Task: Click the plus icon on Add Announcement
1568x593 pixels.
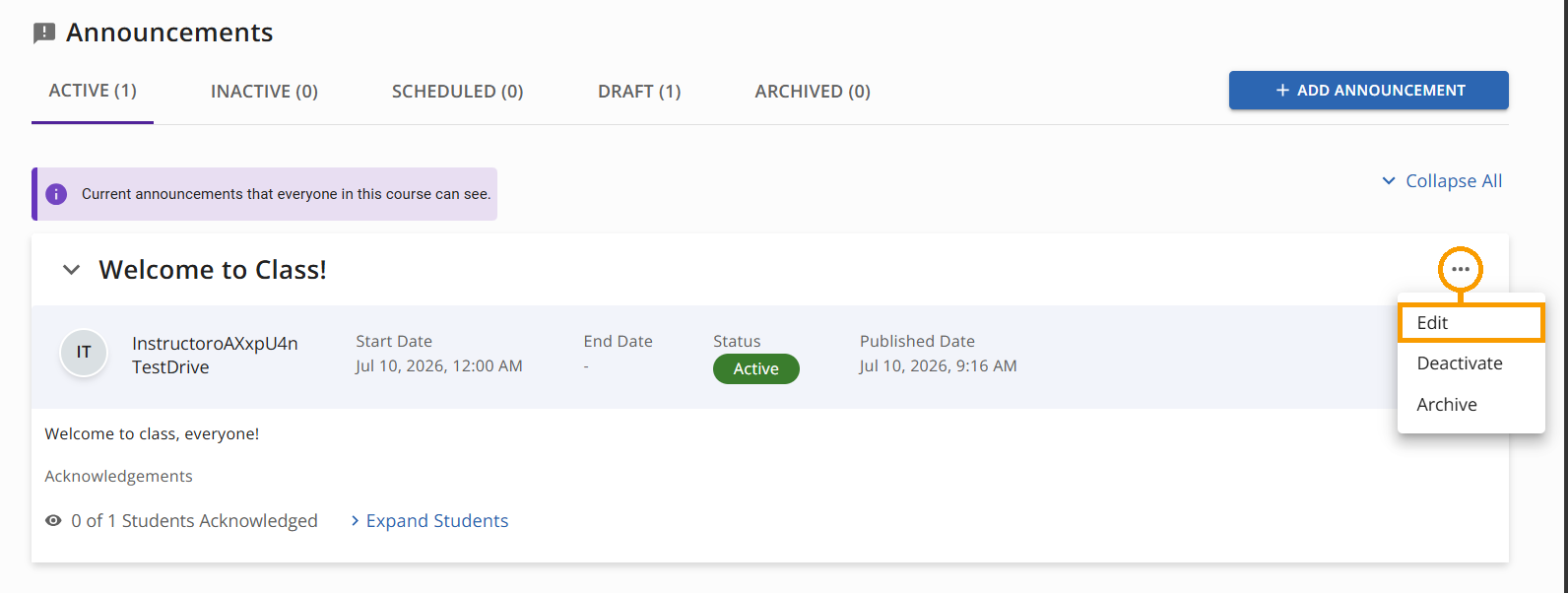Action: 1282,91
